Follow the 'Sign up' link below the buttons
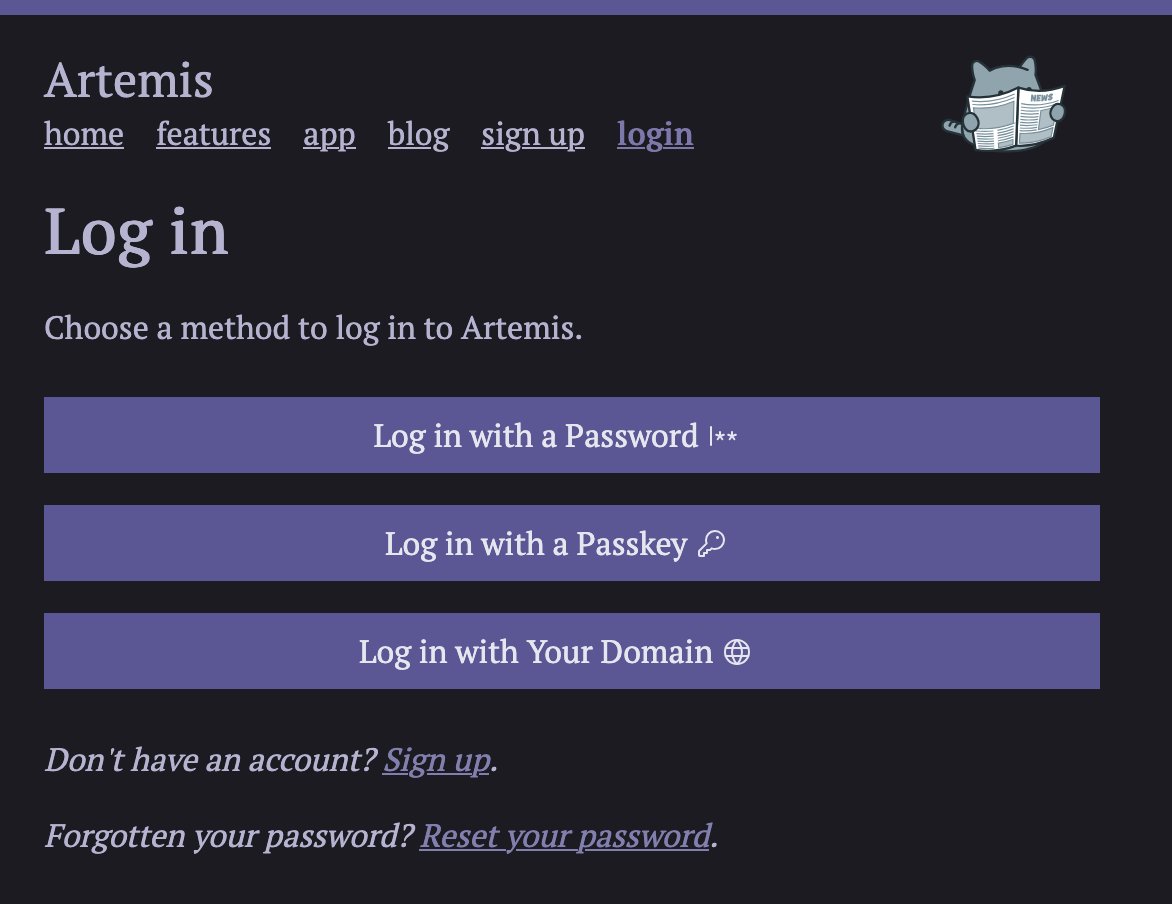 pyautogui.click(x=436, y=760)
